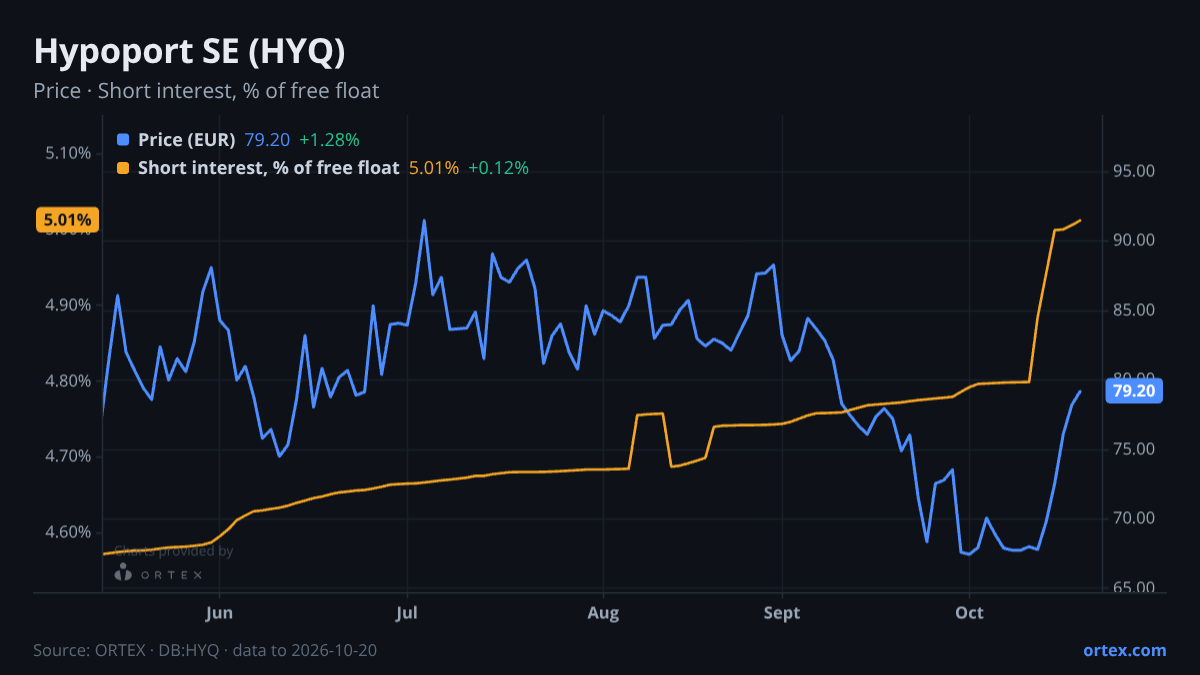Click the 4.70% left axis label
Viewport: 1200px width, 675px height.
68,456
